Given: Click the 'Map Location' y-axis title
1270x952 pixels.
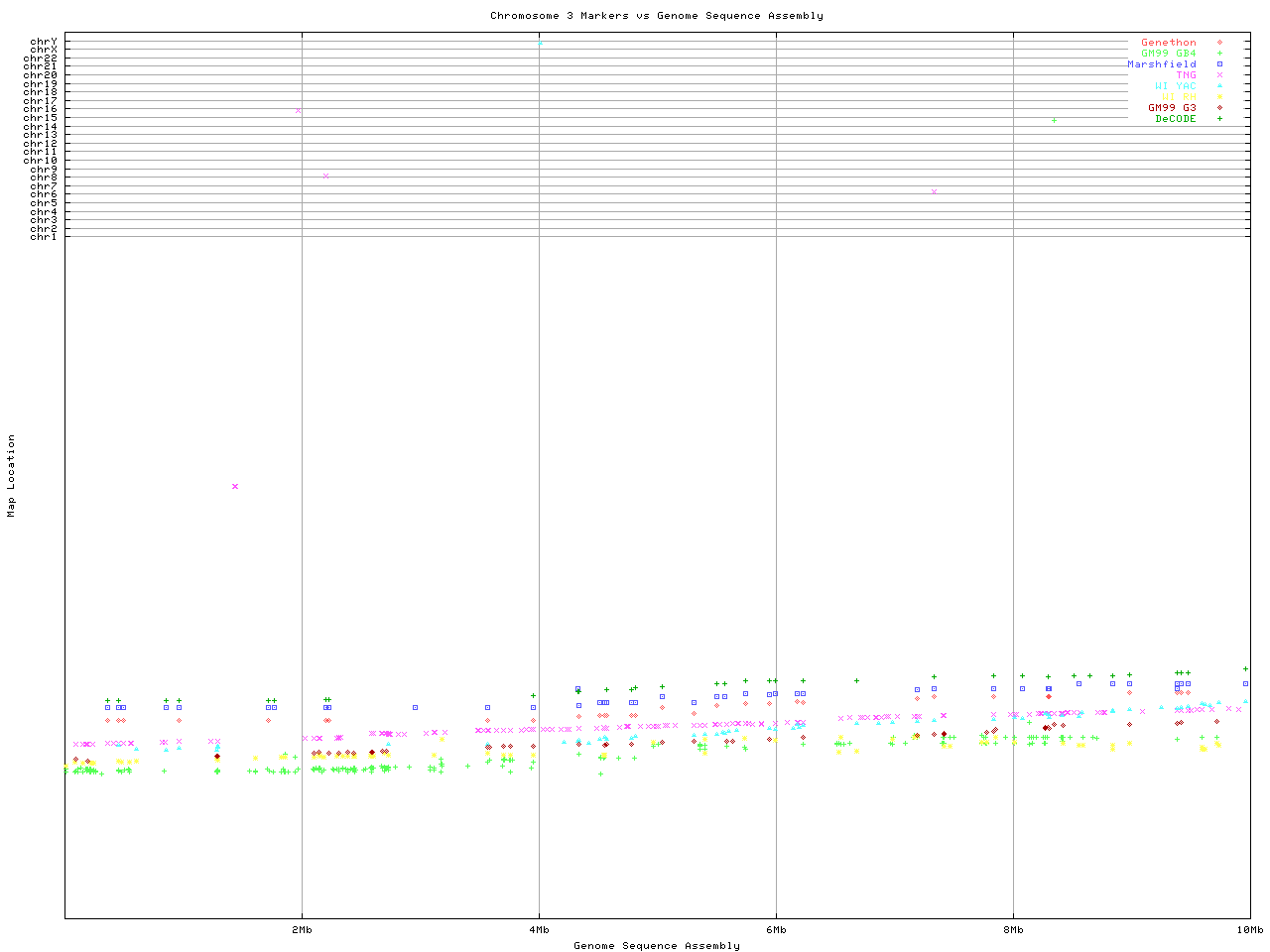Looking at the screenshot, I should click(x=12, y=476).
